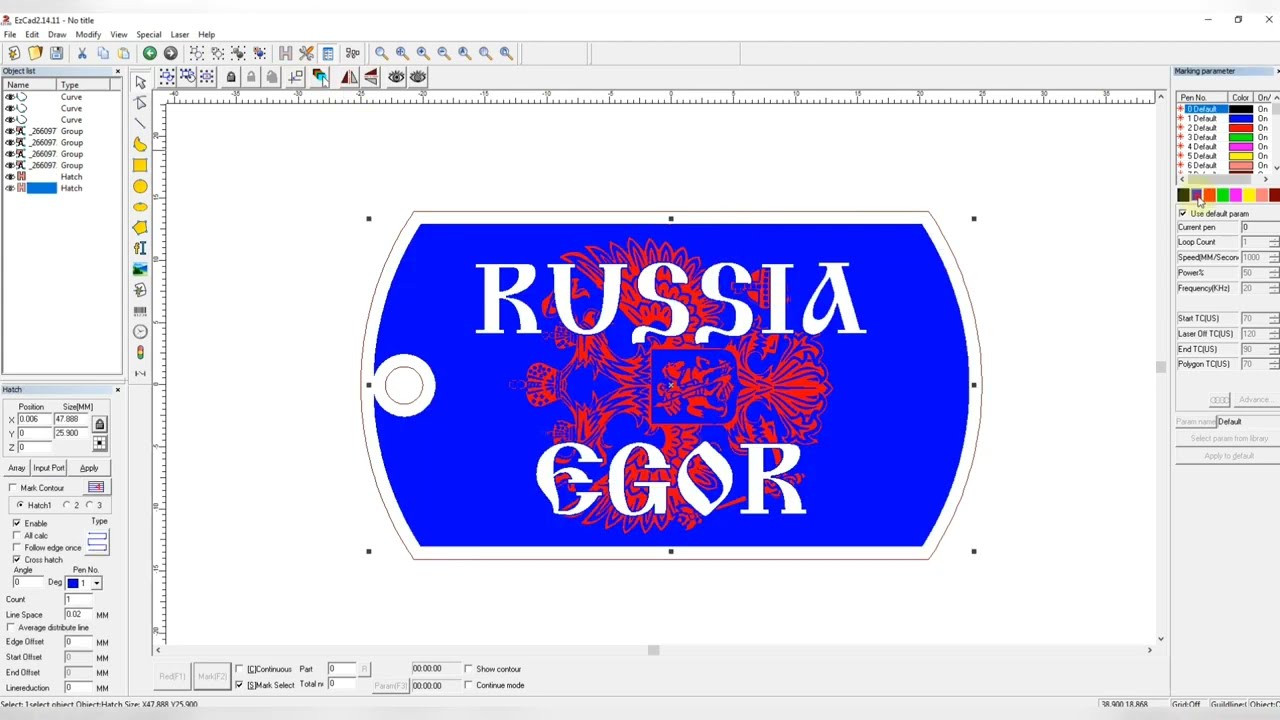Click the Save diskette icon

click(x=56, y=53)
